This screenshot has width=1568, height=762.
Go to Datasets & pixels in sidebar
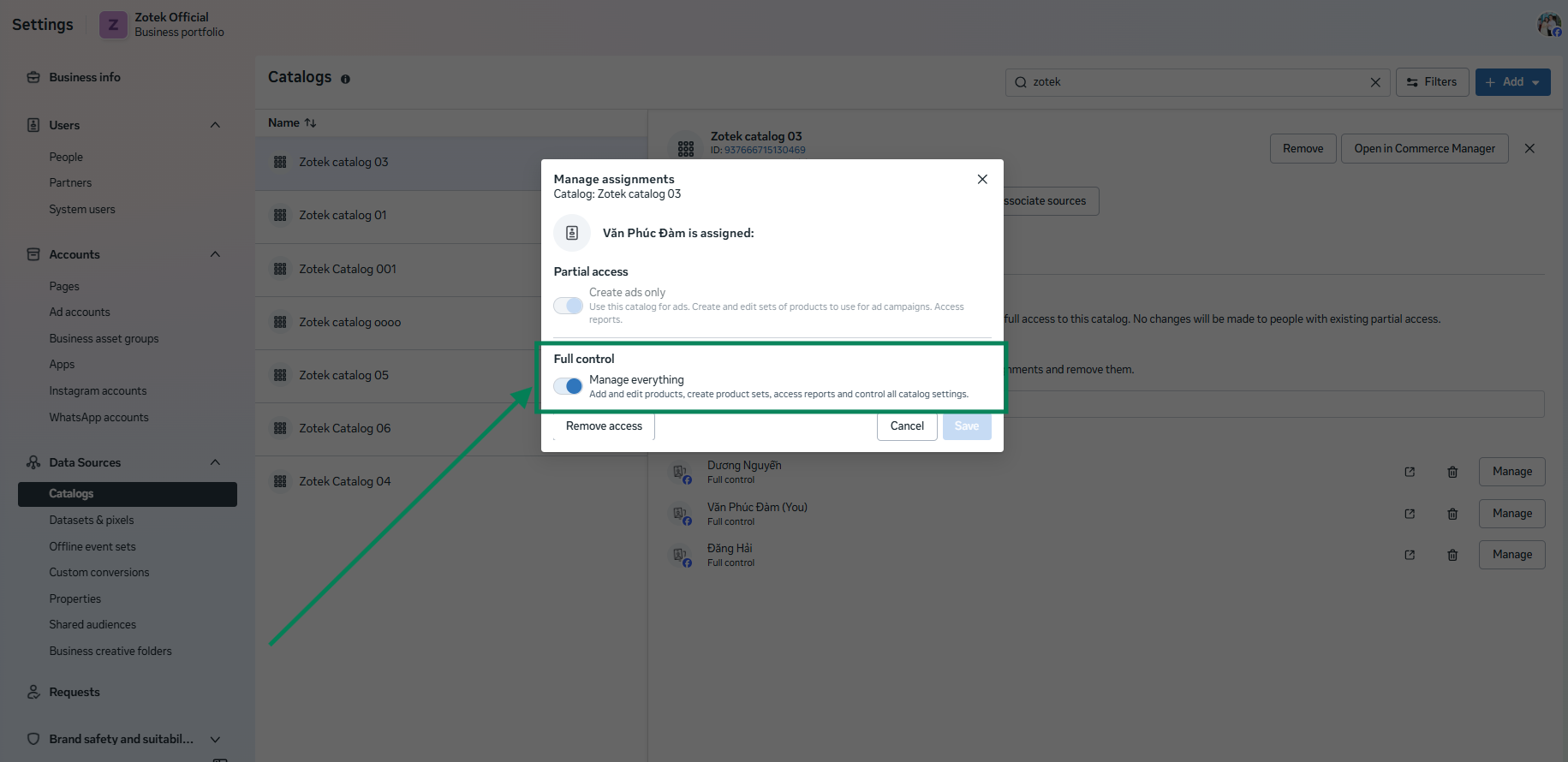(92, 520)
